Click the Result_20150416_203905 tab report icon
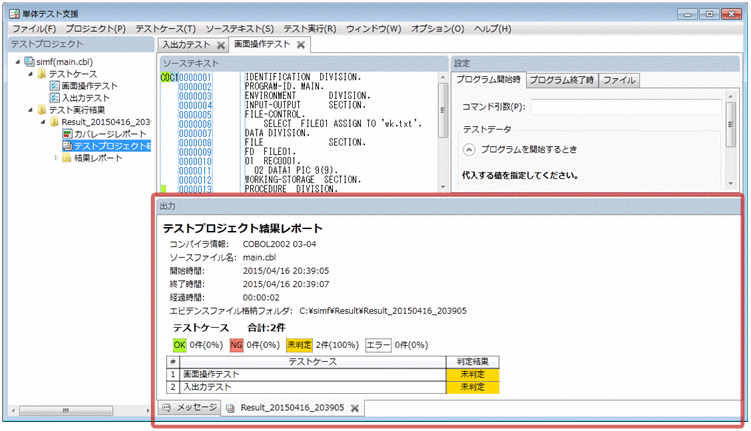 coord(230,408)
